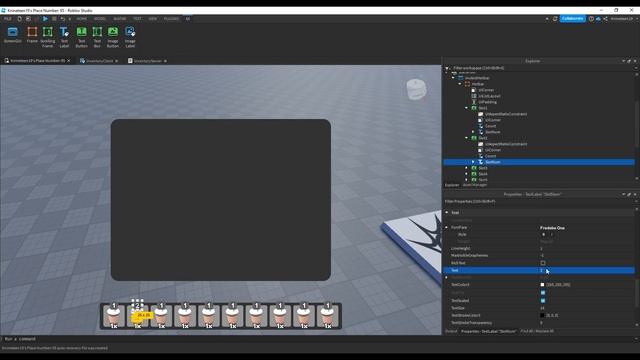Insert an Image Button element
This screenshot has height=360, width=640.
click(x=113, y=37)
